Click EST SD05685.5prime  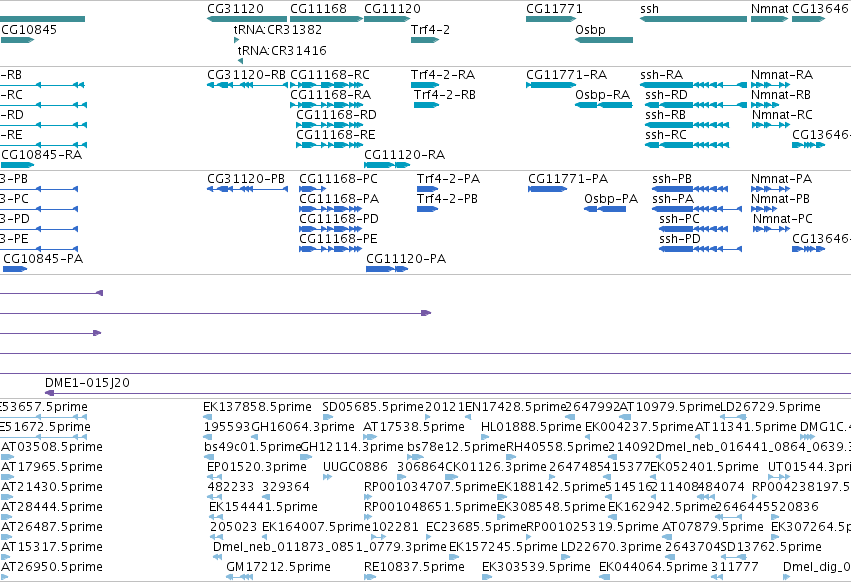[373, 407]
